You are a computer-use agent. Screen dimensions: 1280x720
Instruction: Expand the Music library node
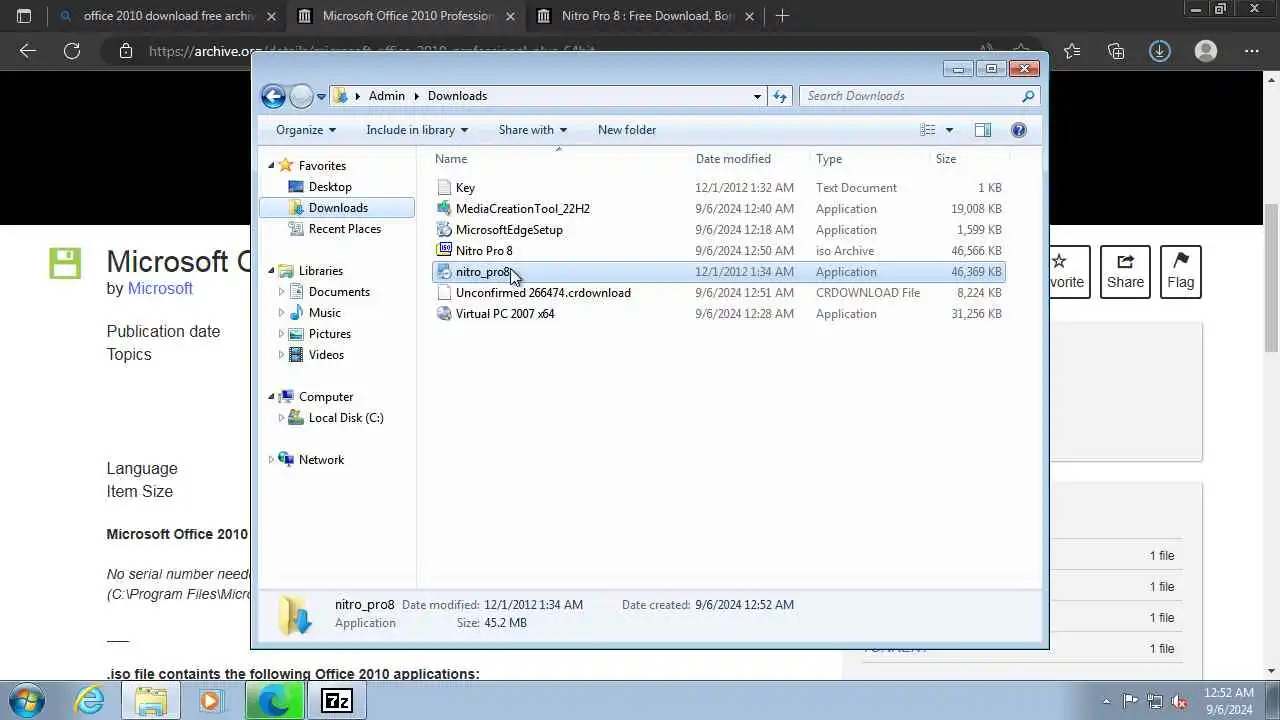click(x=281, y=313)
